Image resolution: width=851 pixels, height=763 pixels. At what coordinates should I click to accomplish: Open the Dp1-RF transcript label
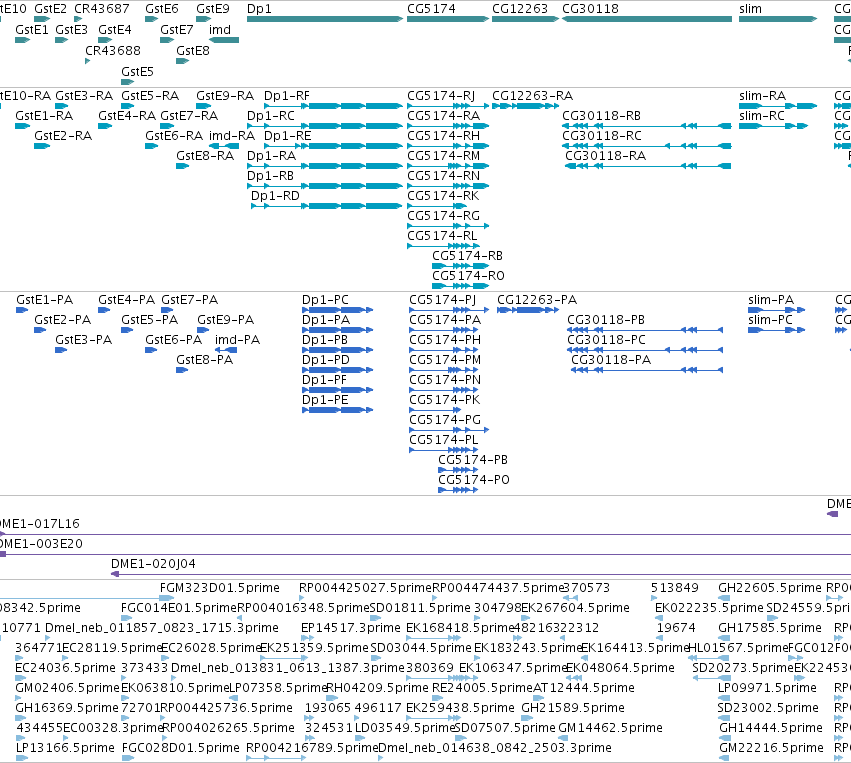[x=287, y=96]
